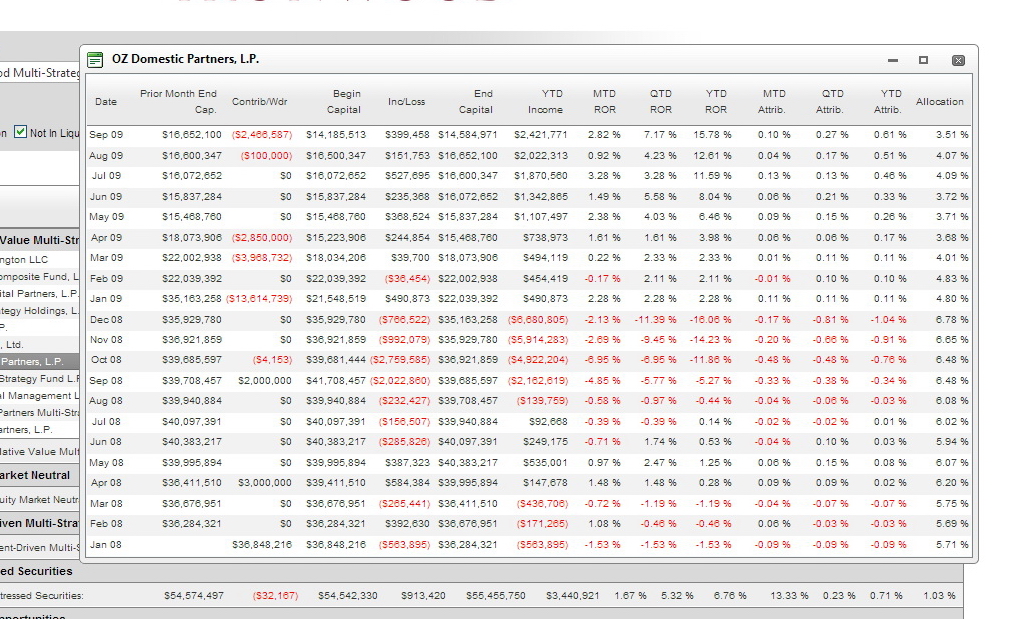
Task: Click the tressed Securities summary row label
Action: [x=42, y=596]
